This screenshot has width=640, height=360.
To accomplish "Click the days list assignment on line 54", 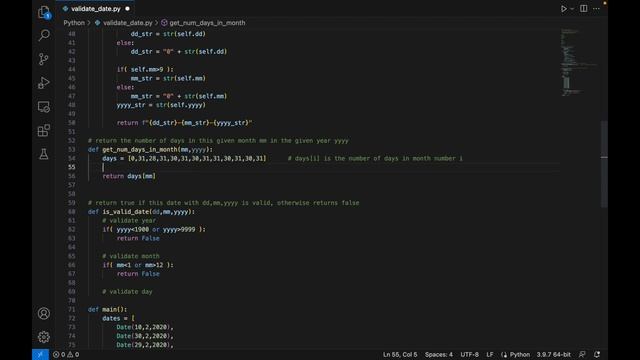I will click(x=184, y=158).
